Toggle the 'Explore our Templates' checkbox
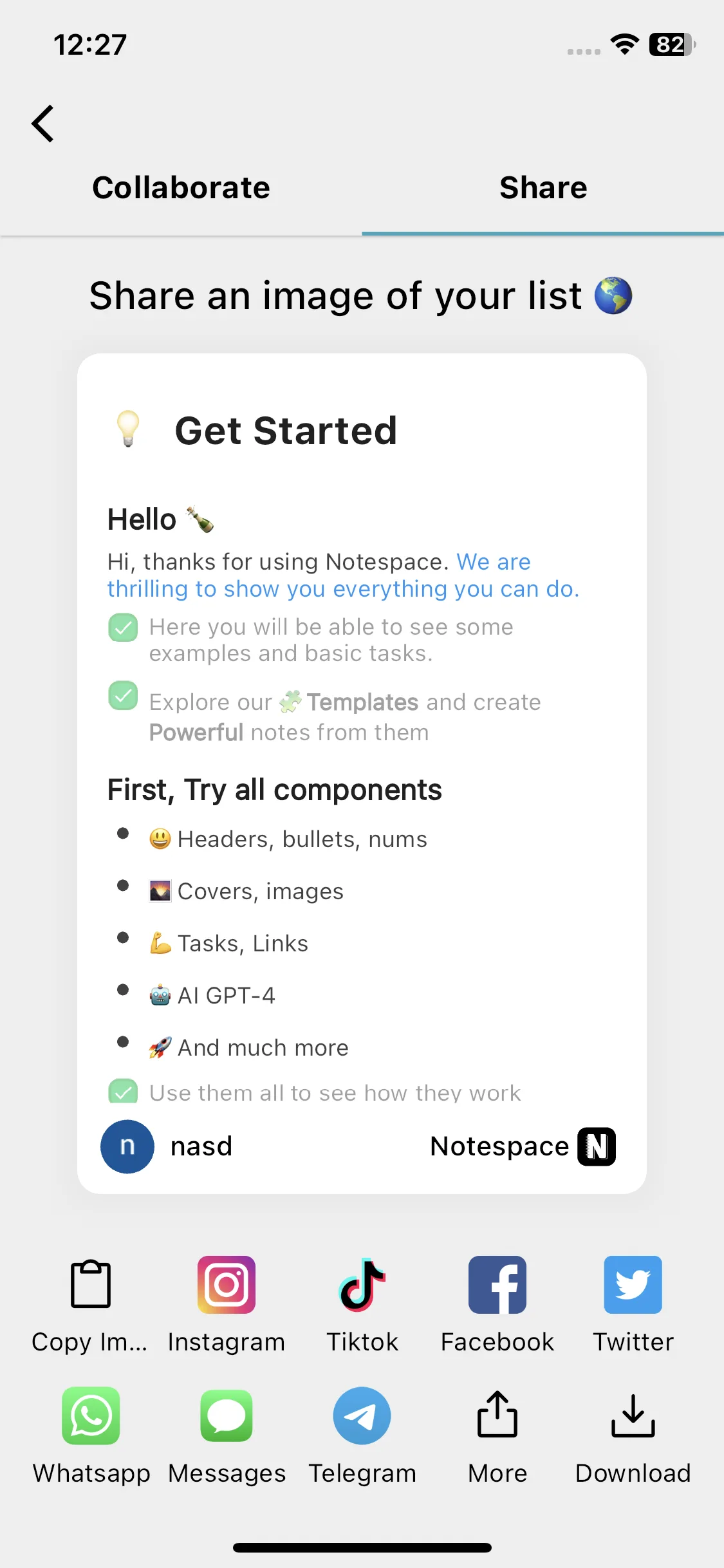 (x=123, y=695)
